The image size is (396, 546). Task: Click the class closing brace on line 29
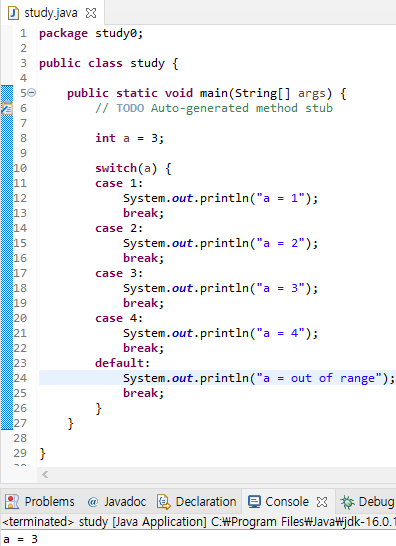coord(42,454)
